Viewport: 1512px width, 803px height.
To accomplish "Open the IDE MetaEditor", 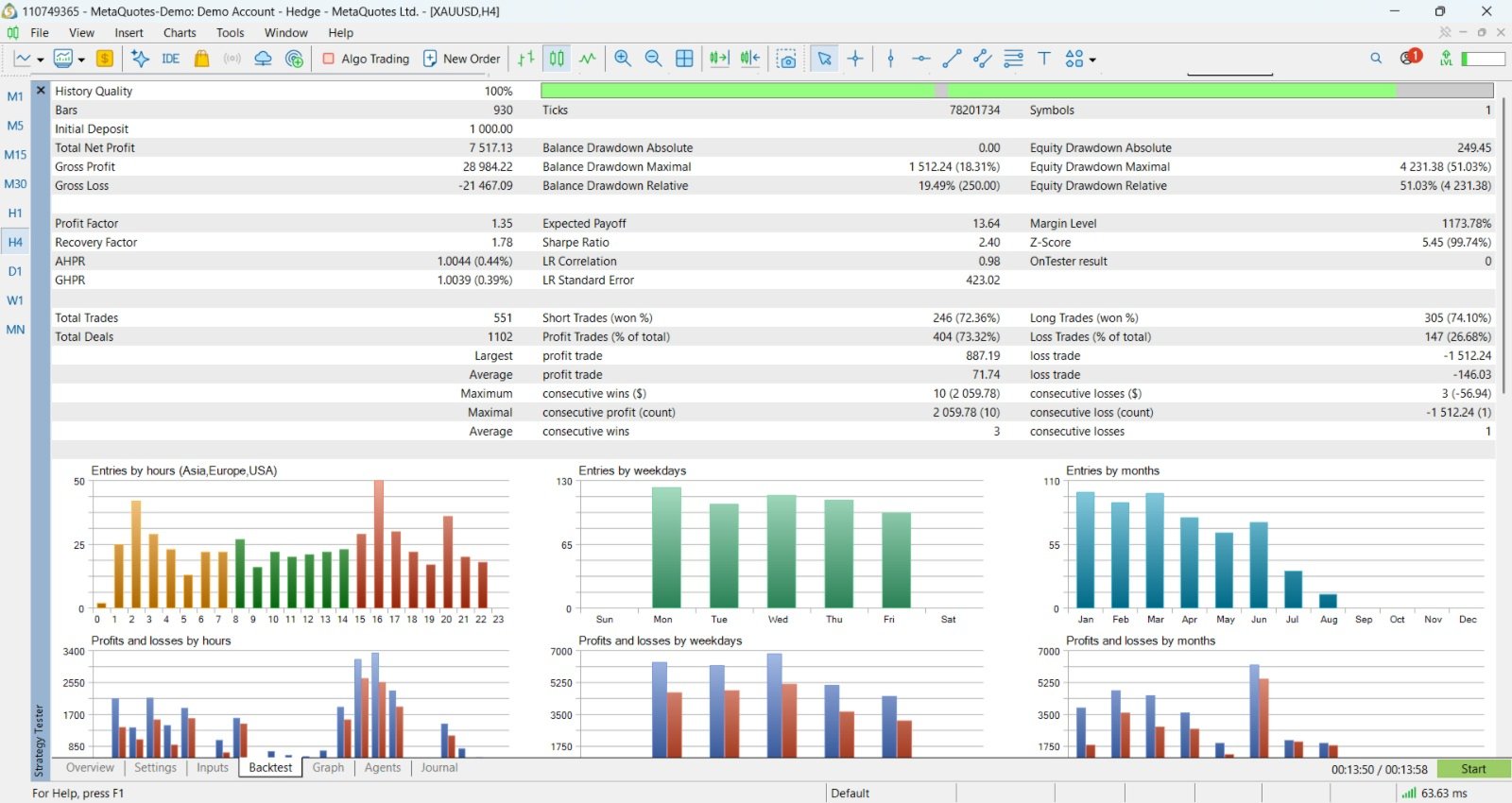I will click(170, 59).
